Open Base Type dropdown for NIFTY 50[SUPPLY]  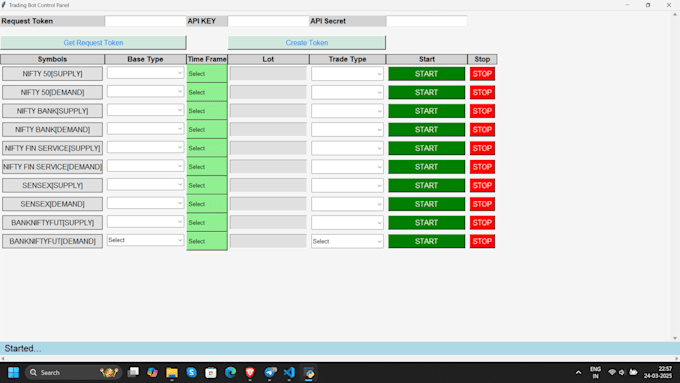[x=145, y=73]
